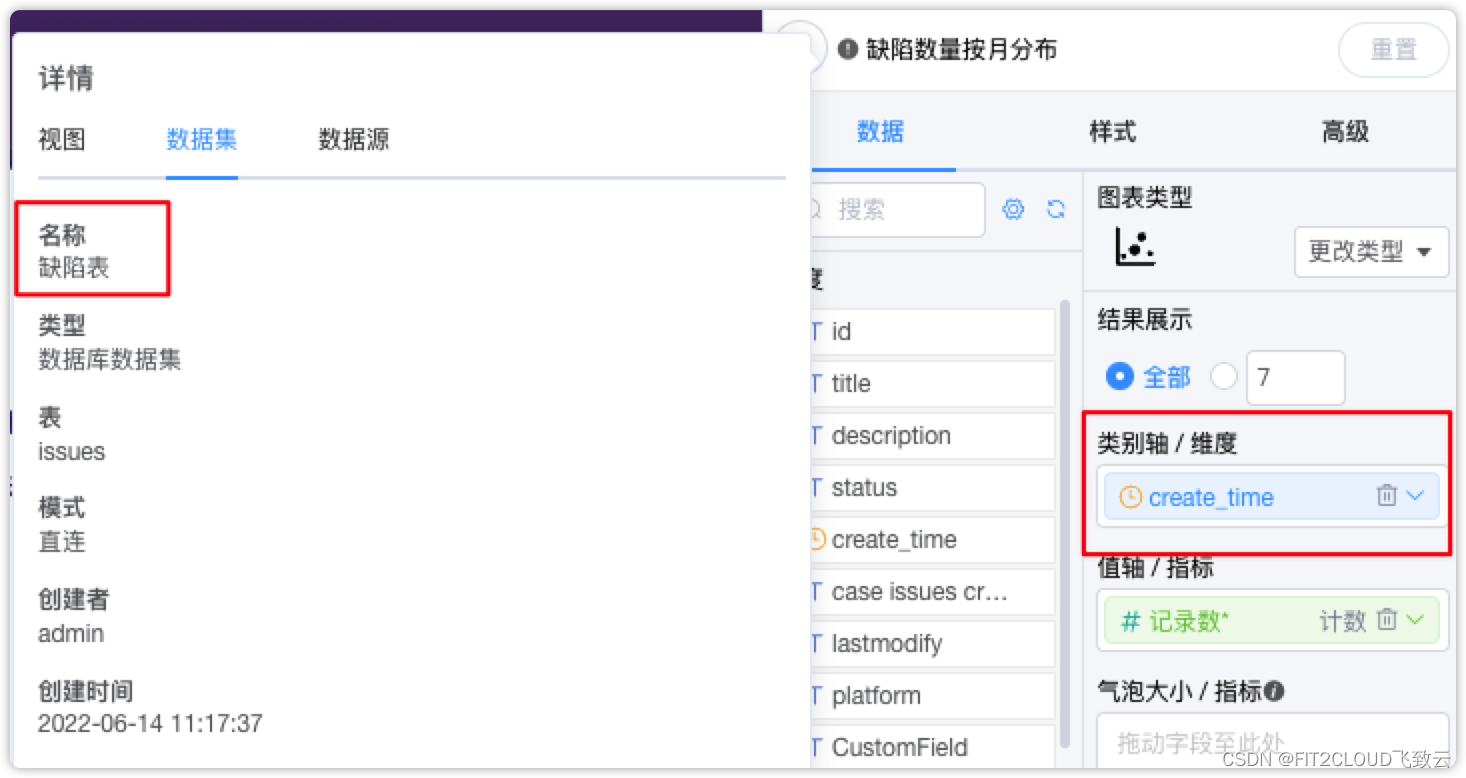Click the type value 数据库数据集
This screenshot has height=778, width=1466.
tap(110, 360)
